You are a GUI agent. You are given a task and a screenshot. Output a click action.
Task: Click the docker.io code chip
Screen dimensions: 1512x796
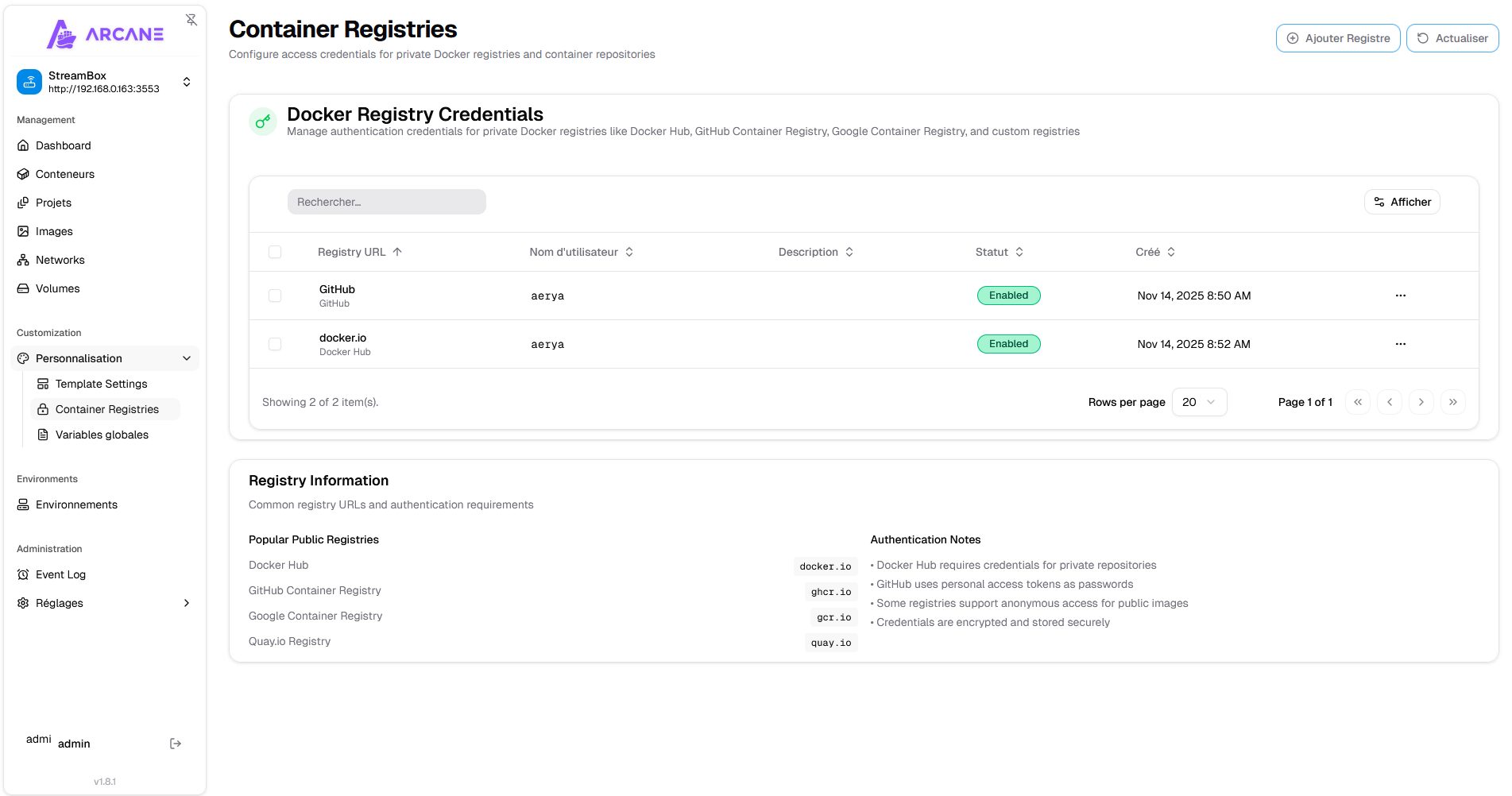pyautogui.click(x=826, y=566)
